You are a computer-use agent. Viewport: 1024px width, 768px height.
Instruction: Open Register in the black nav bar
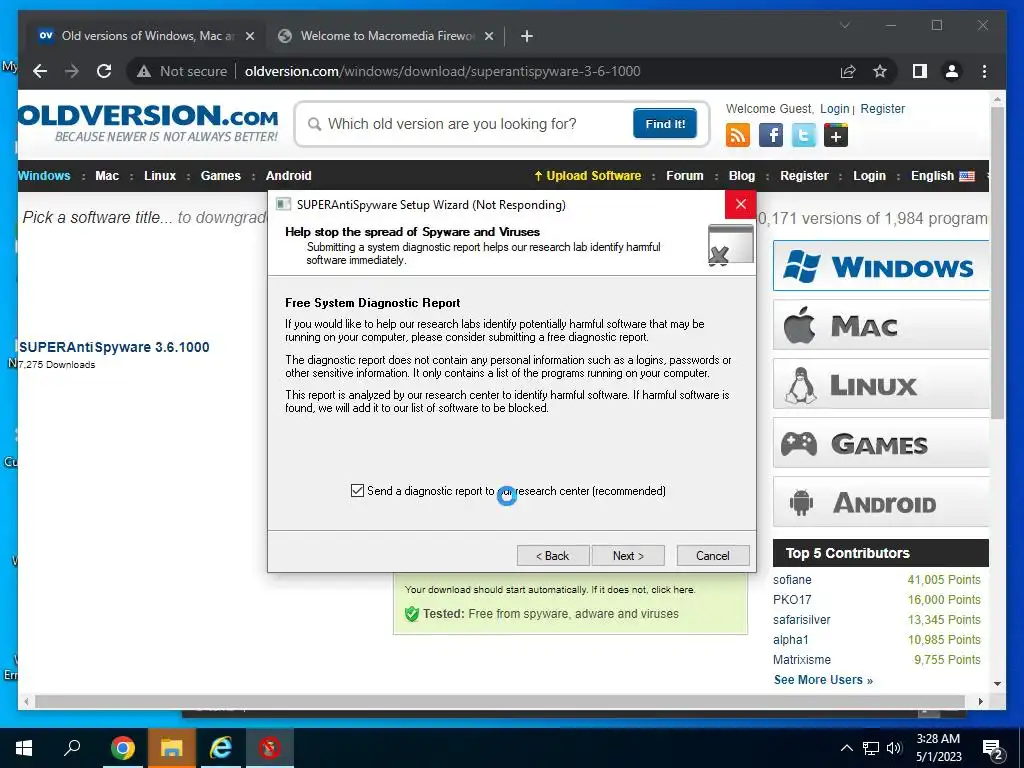coord(804,176)
